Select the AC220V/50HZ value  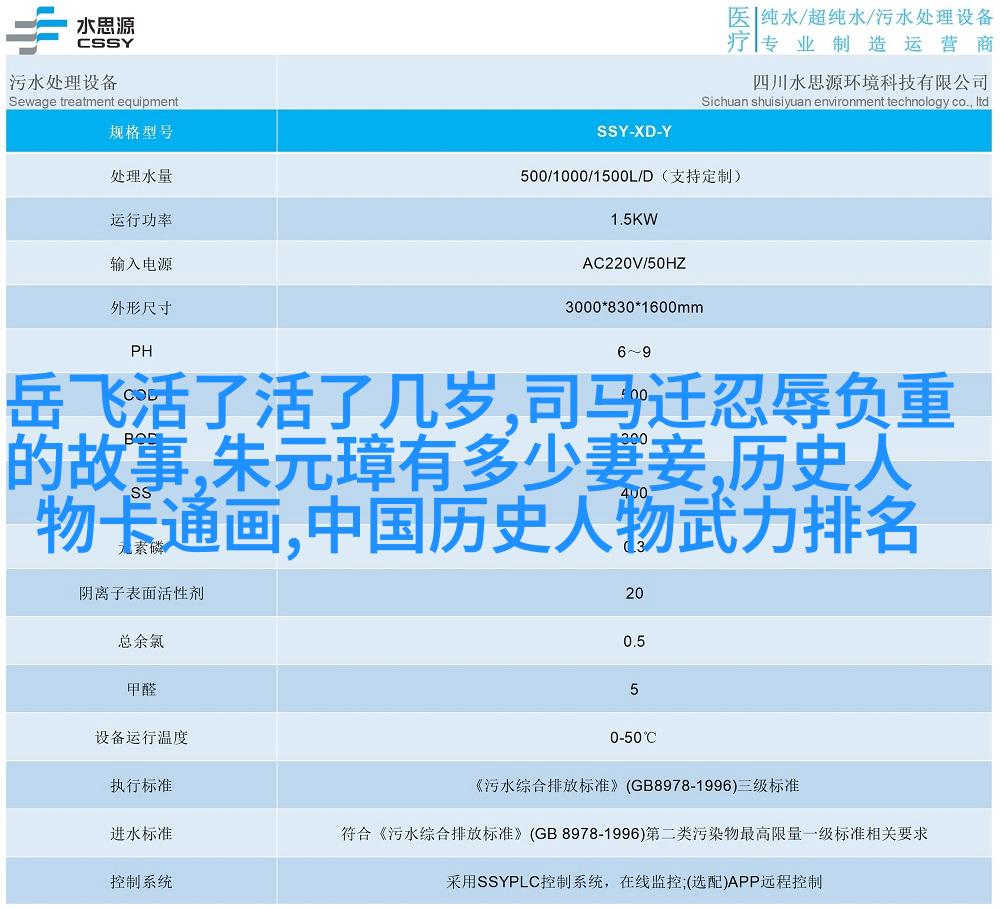634,263
